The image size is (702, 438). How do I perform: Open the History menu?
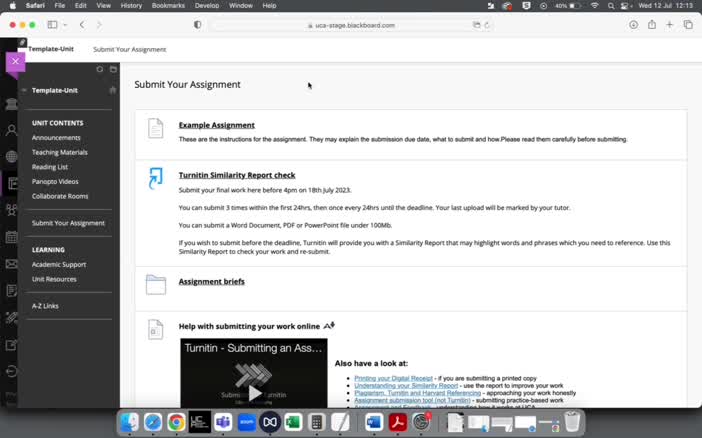coord(131,5)
